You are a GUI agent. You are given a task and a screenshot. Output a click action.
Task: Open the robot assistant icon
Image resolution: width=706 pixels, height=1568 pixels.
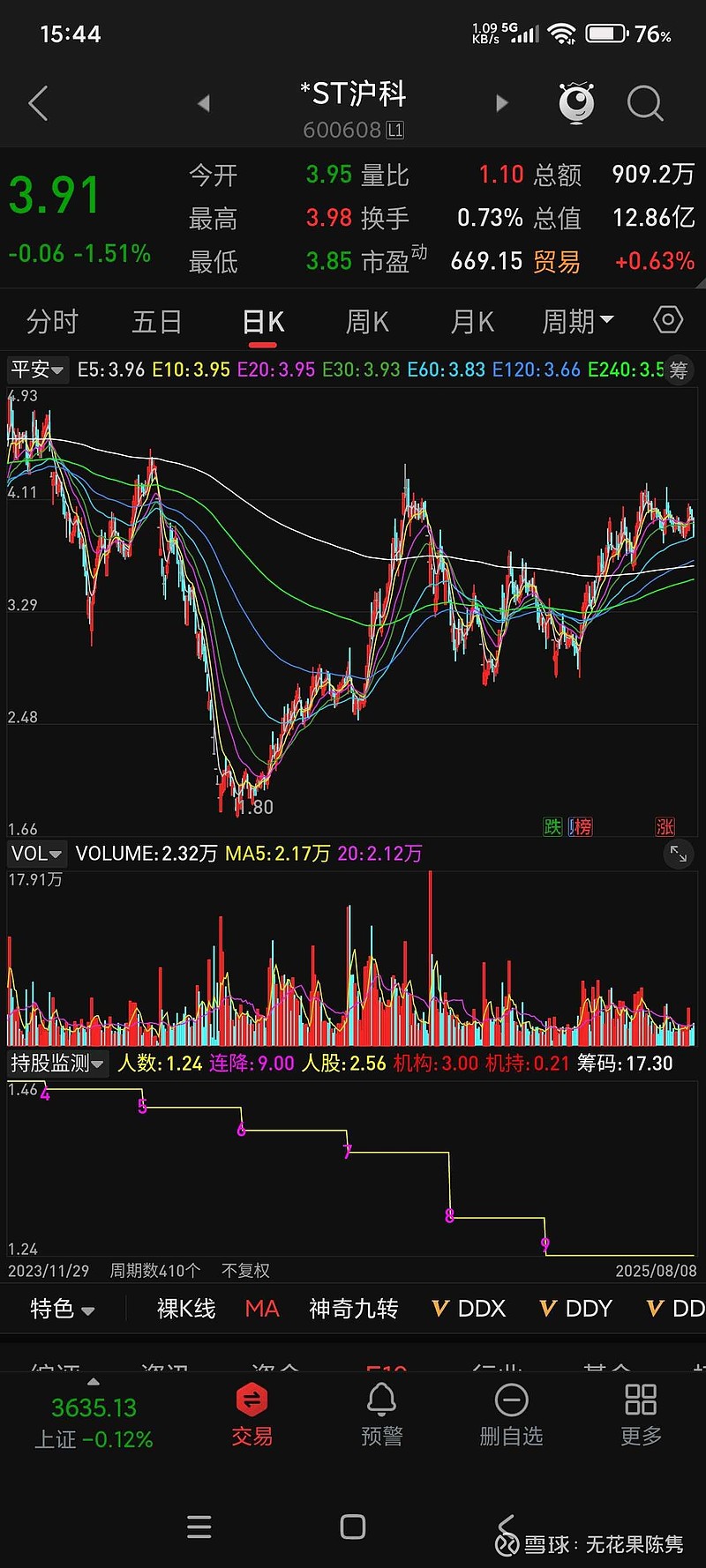576,102
